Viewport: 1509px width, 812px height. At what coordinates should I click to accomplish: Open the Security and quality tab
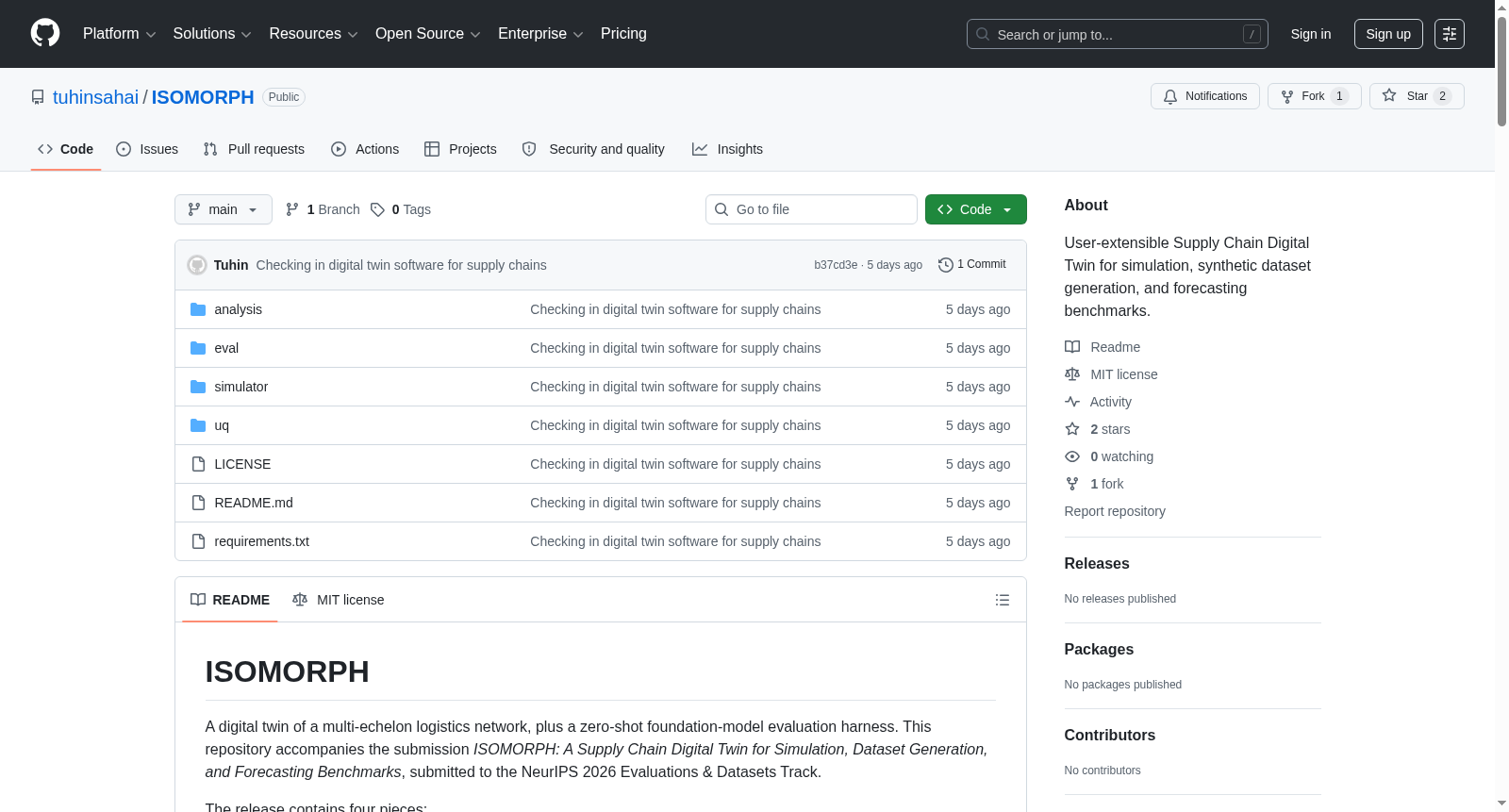tap(593, 149)
